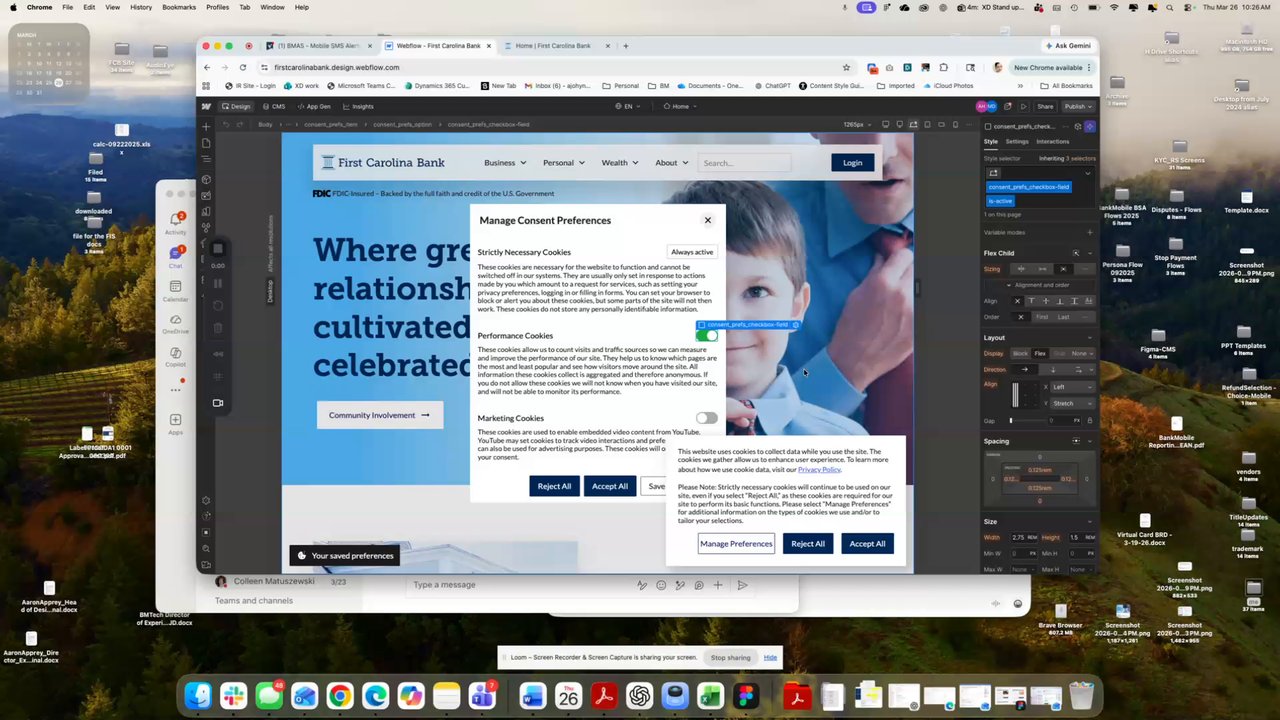Expand Alignment and order section
The height and width of the screenshot is (720, 1280).
tap(1041, 285)
